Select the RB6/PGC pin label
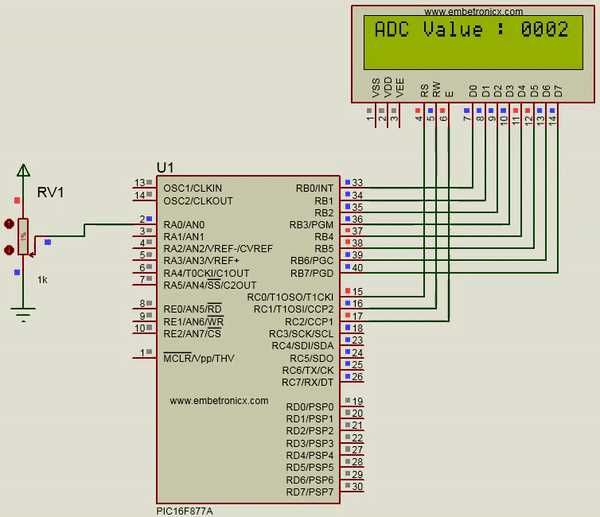 click(312, 261)
